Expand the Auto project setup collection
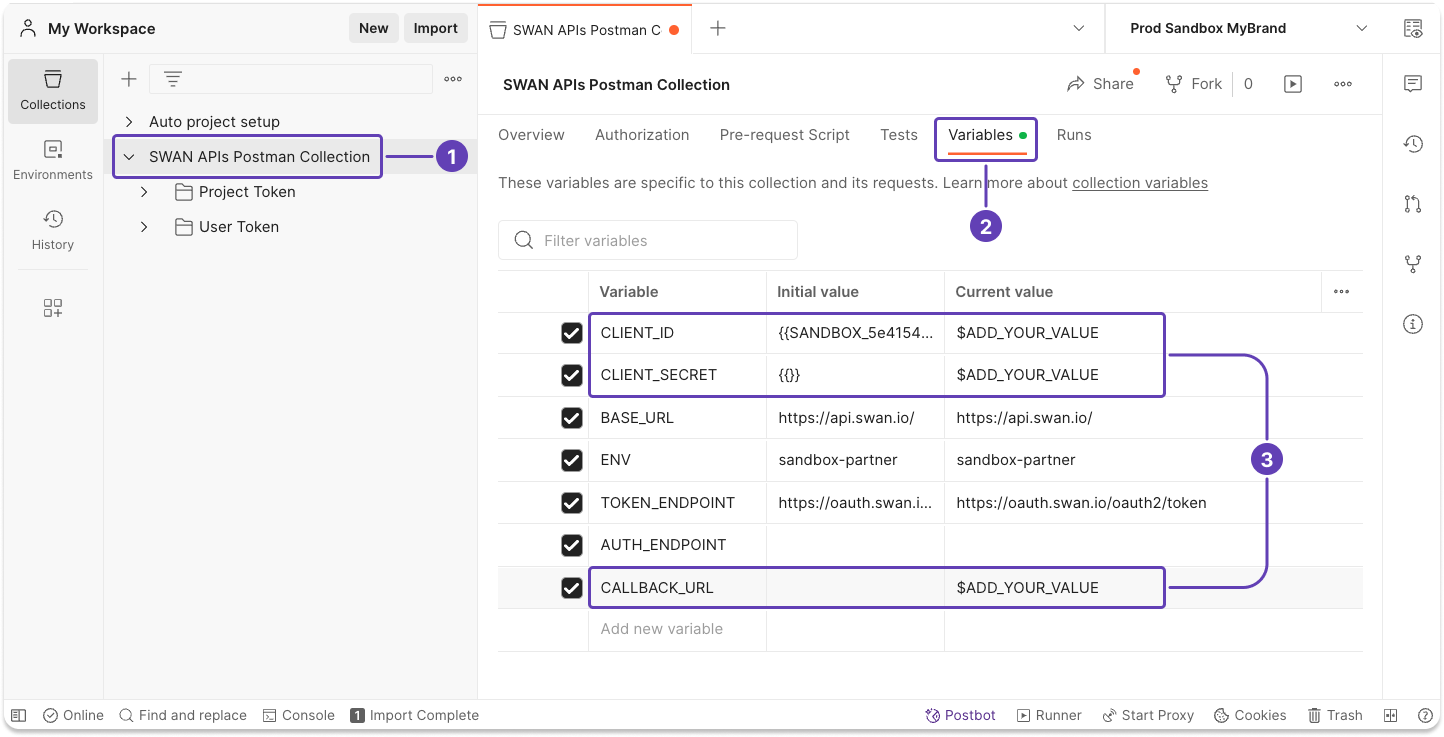Viewport: 1444px width, 737px height. pyautogui.click(x=129, y=122)
